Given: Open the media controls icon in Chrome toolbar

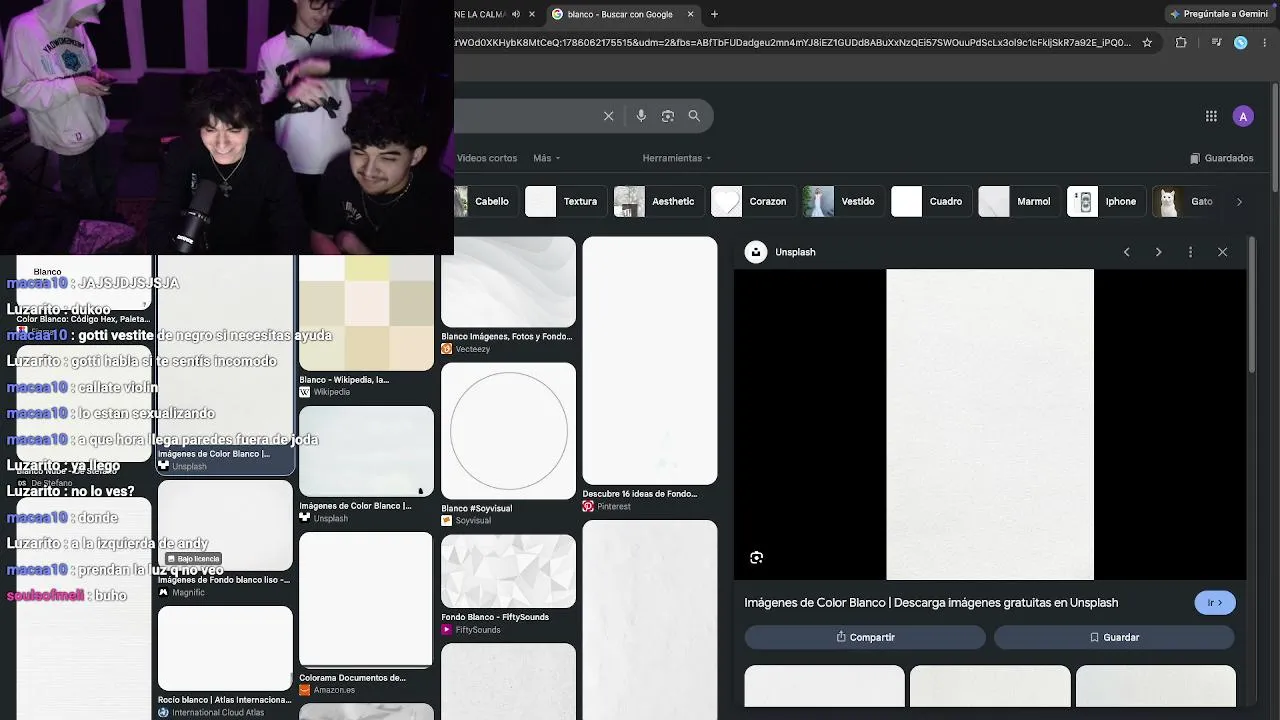Looking at the screenshot, I should tap(1216, 43).
